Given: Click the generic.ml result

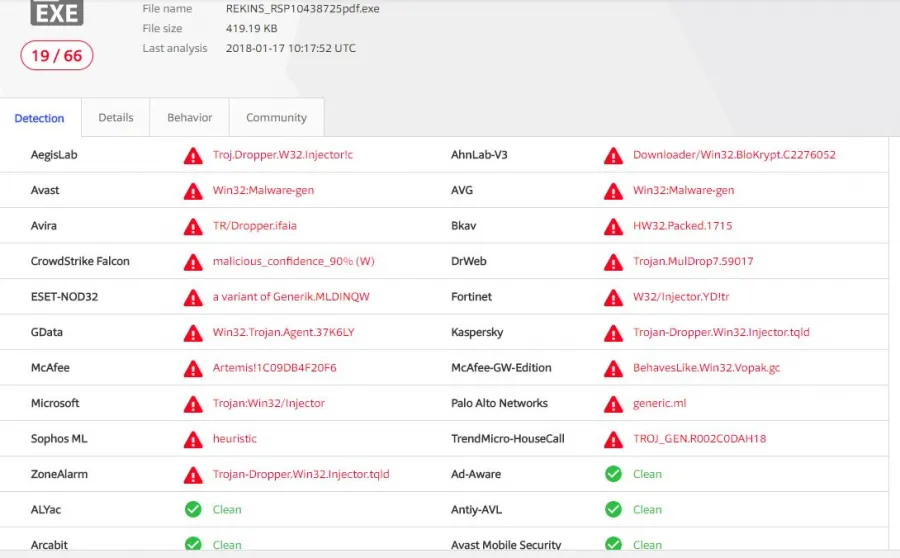Looking at the screenshot, I should pos(660,404).
